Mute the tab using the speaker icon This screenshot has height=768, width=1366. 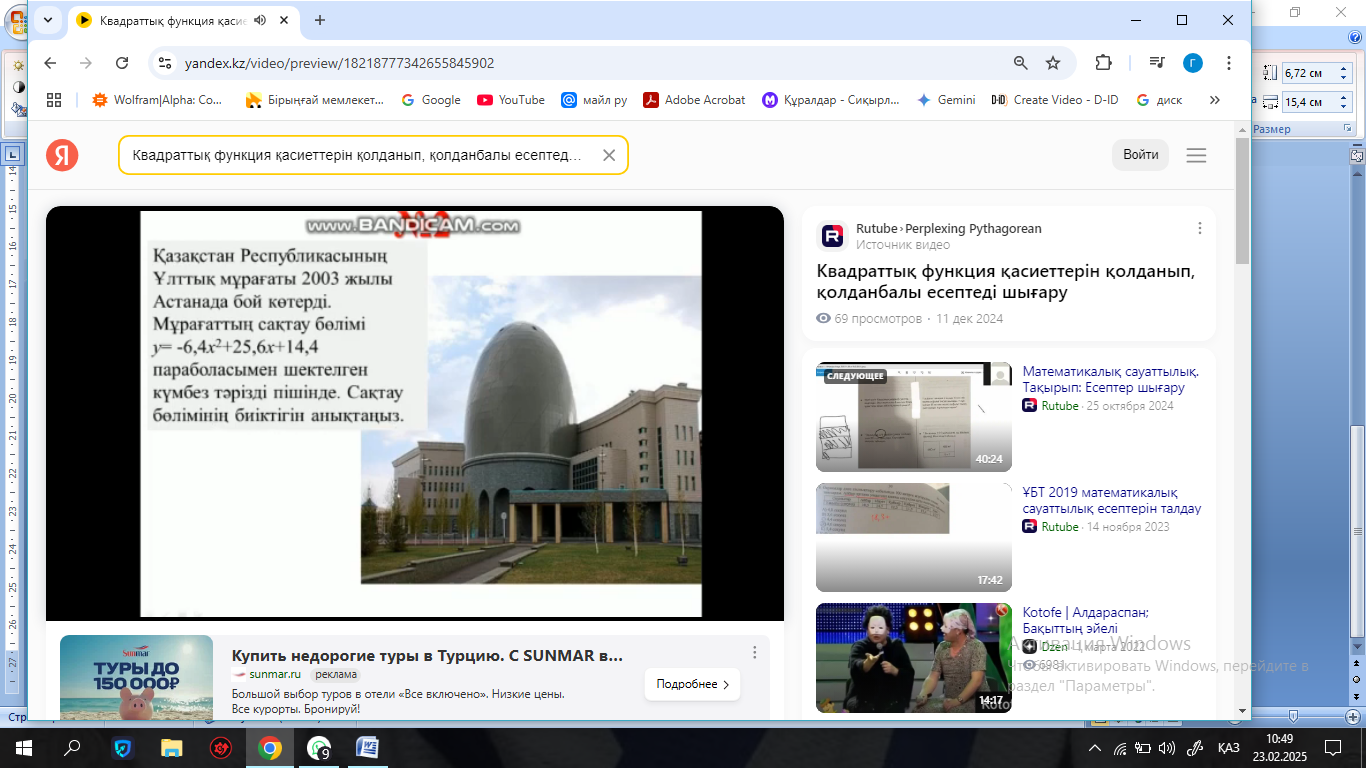coord(261,20)
